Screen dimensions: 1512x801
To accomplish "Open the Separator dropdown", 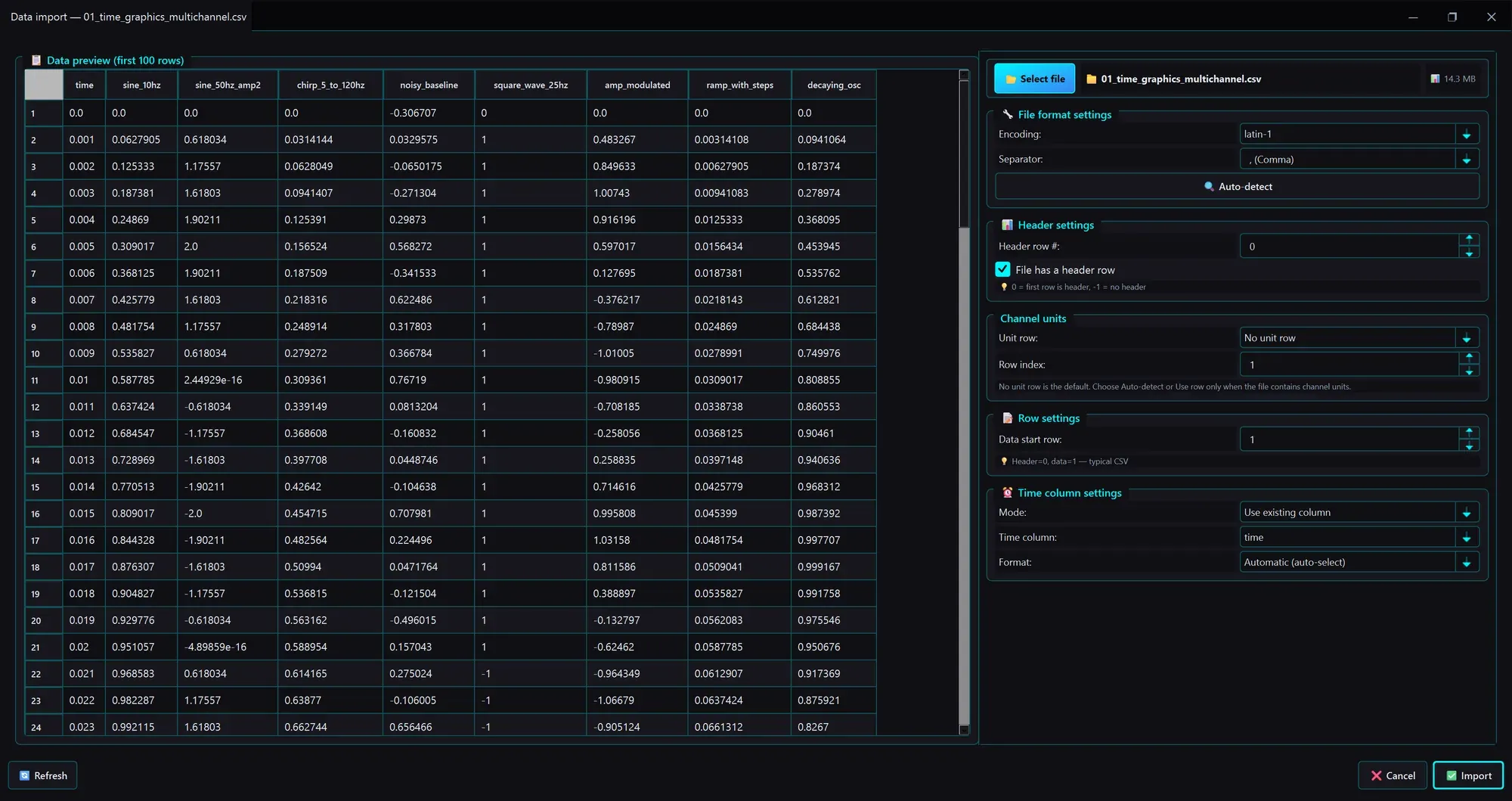I will [x=1359, y=159].
